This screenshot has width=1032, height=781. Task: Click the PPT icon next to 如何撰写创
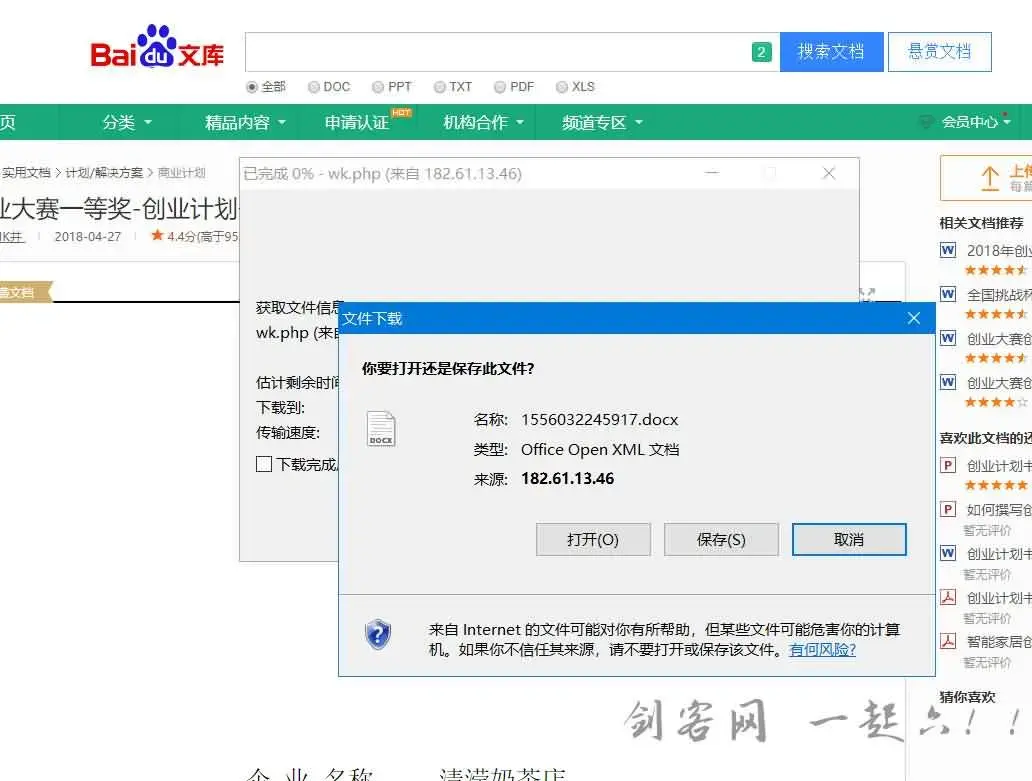coord(948,509)
